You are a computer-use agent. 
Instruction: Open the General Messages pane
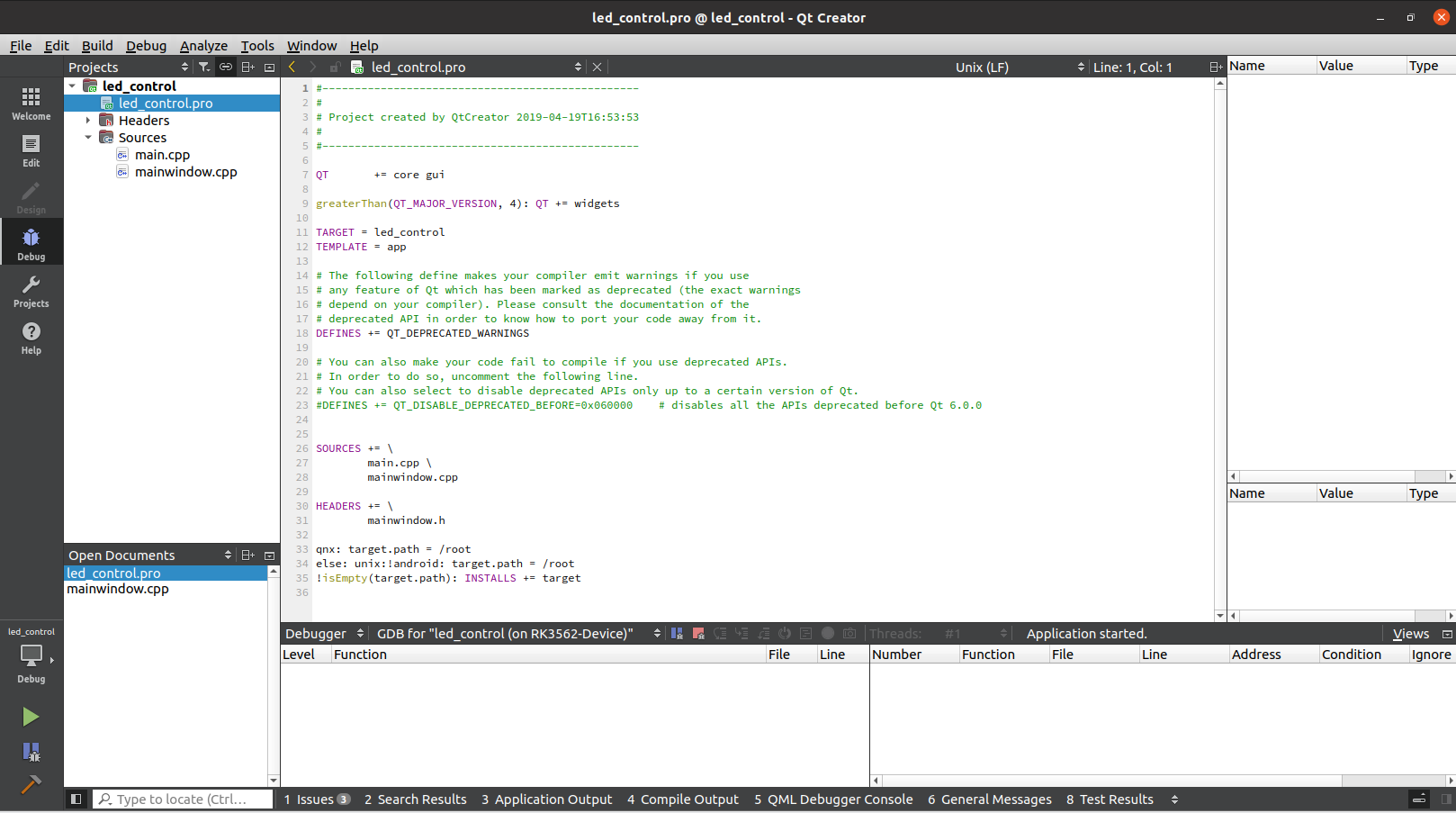click(990, 799)
